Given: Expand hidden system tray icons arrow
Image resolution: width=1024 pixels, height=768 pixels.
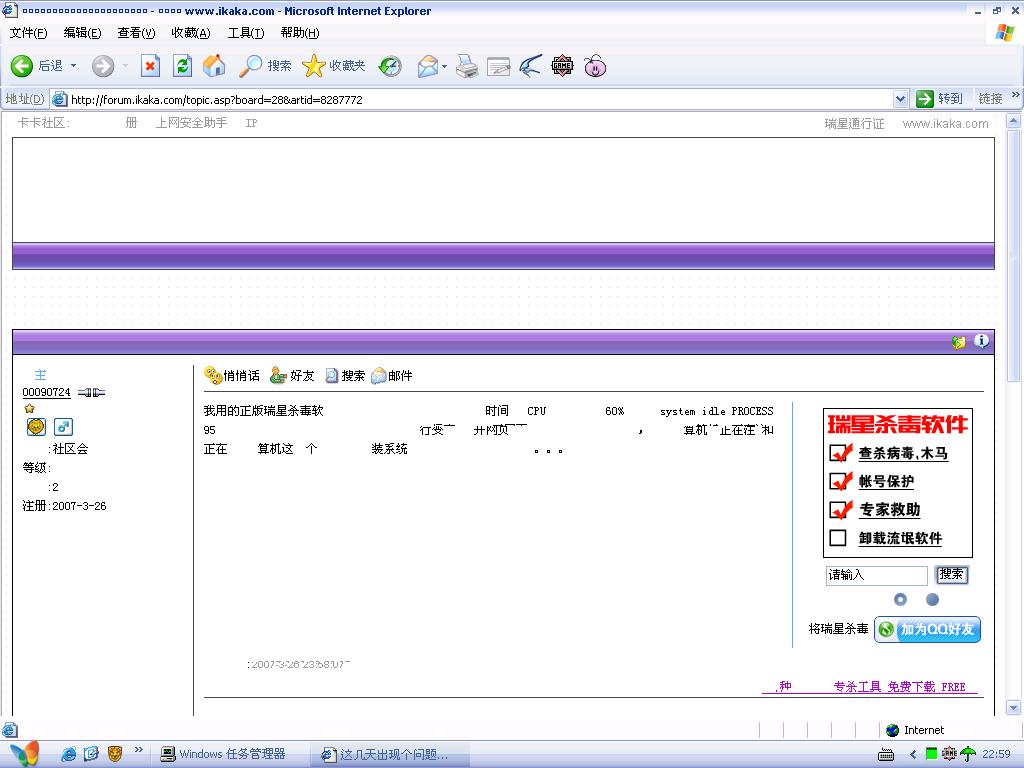Looking at the screenshot, I should point(913,754).
